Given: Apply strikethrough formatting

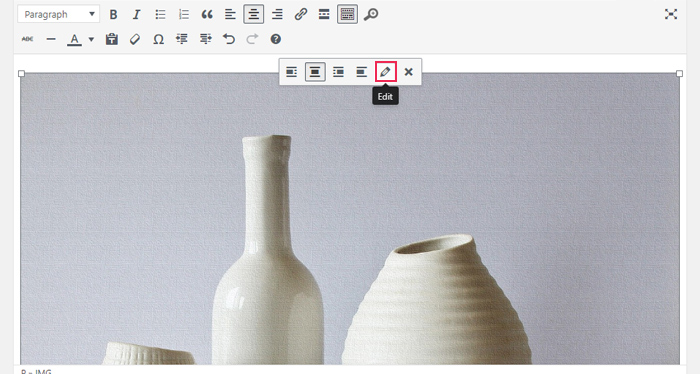Looking at the screenshot, I should (27, 39).
